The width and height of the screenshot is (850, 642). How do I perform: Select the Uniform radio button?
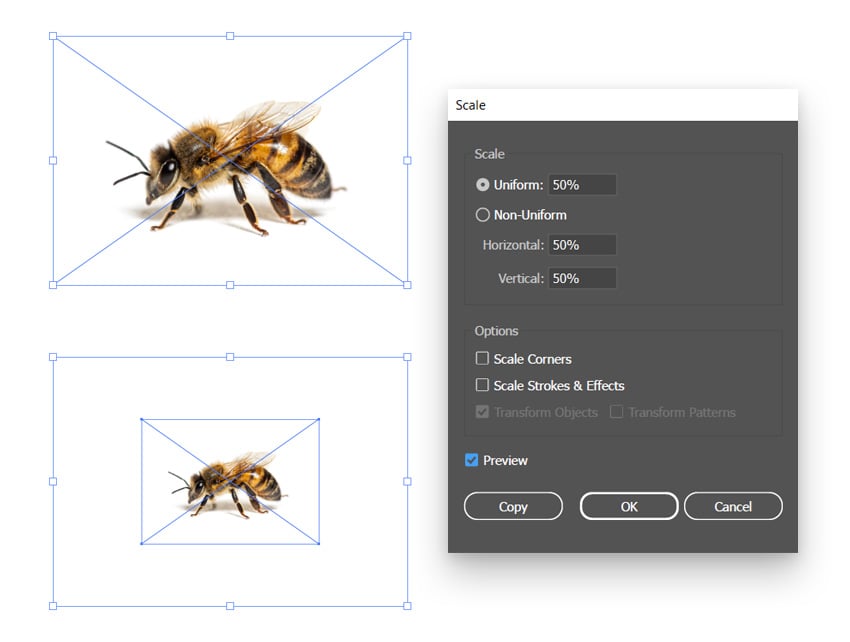pyautogui.click(x=483, y=185)
